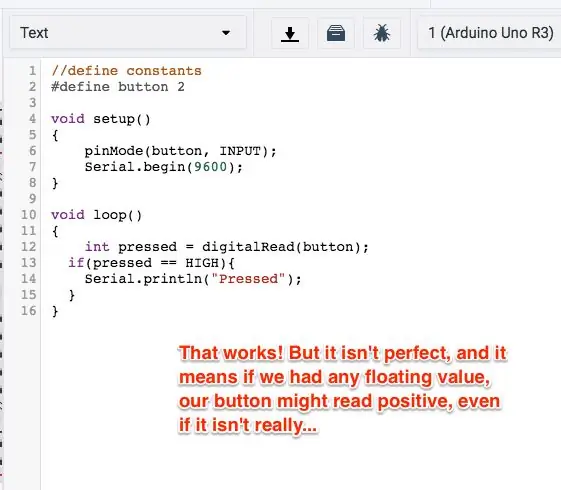The height and width of the screenshot is (490, 561).
Task: Click the download code icon
Action: point(290,33)
